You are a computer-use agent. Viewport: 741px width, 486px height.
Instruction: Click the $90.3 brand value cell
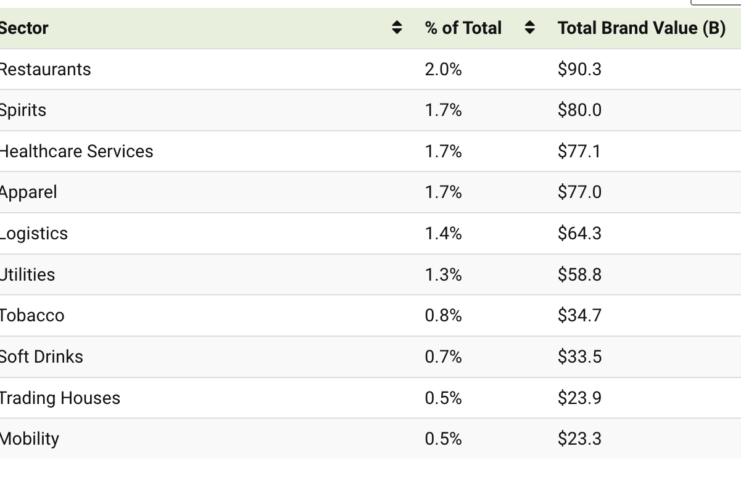[579, 69]
